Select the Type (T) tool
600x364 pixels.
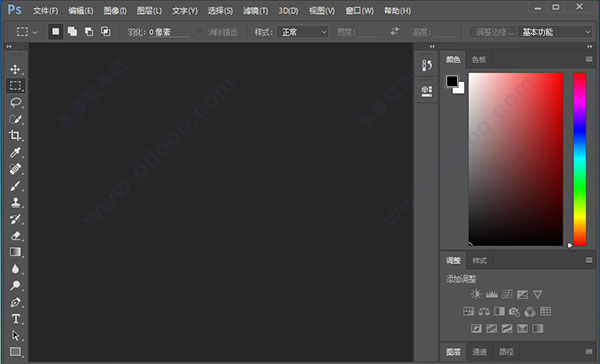(x=15, y=318)
